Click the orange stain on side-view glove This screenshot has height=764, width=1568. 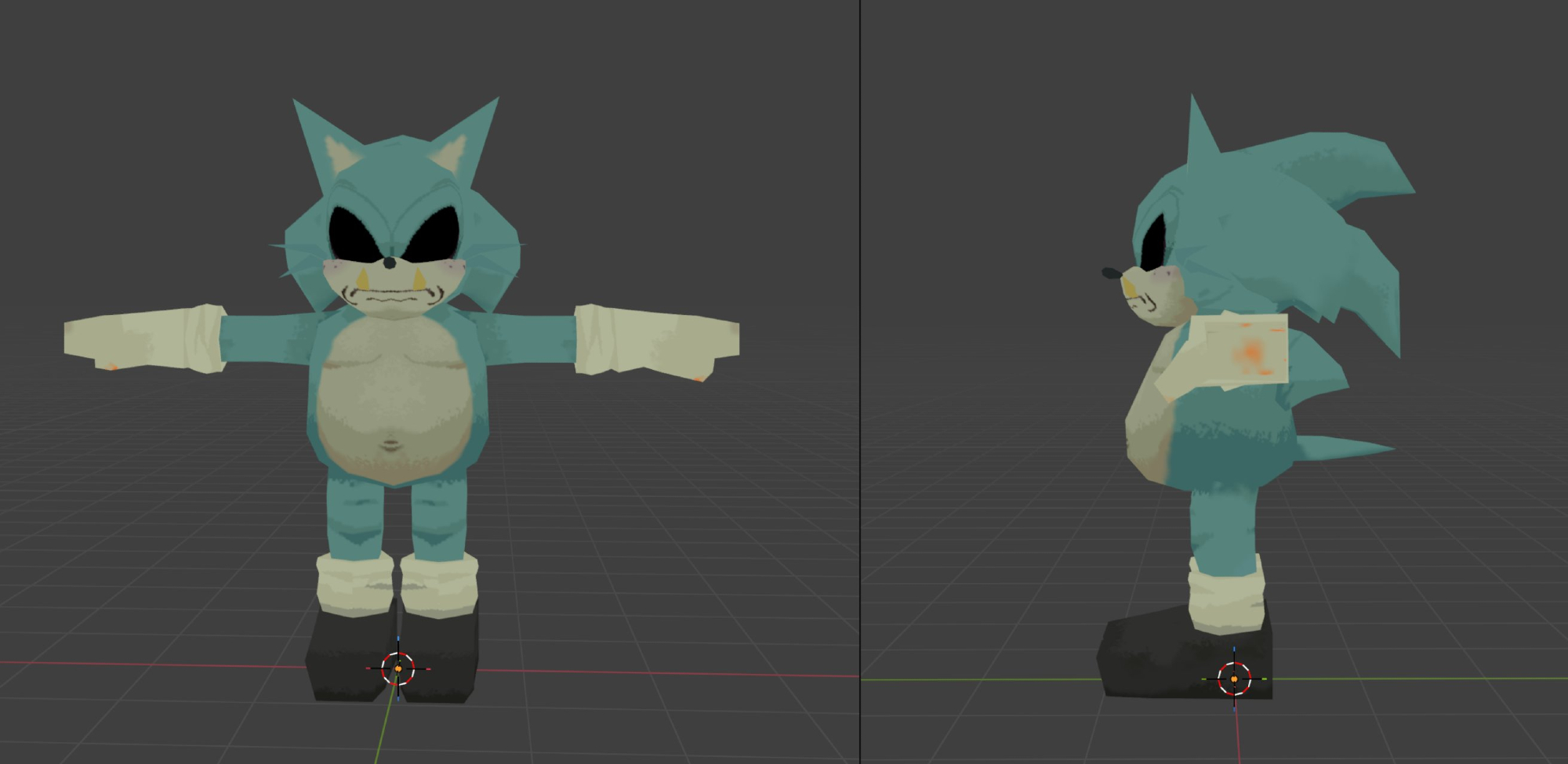coord(1252,353)
